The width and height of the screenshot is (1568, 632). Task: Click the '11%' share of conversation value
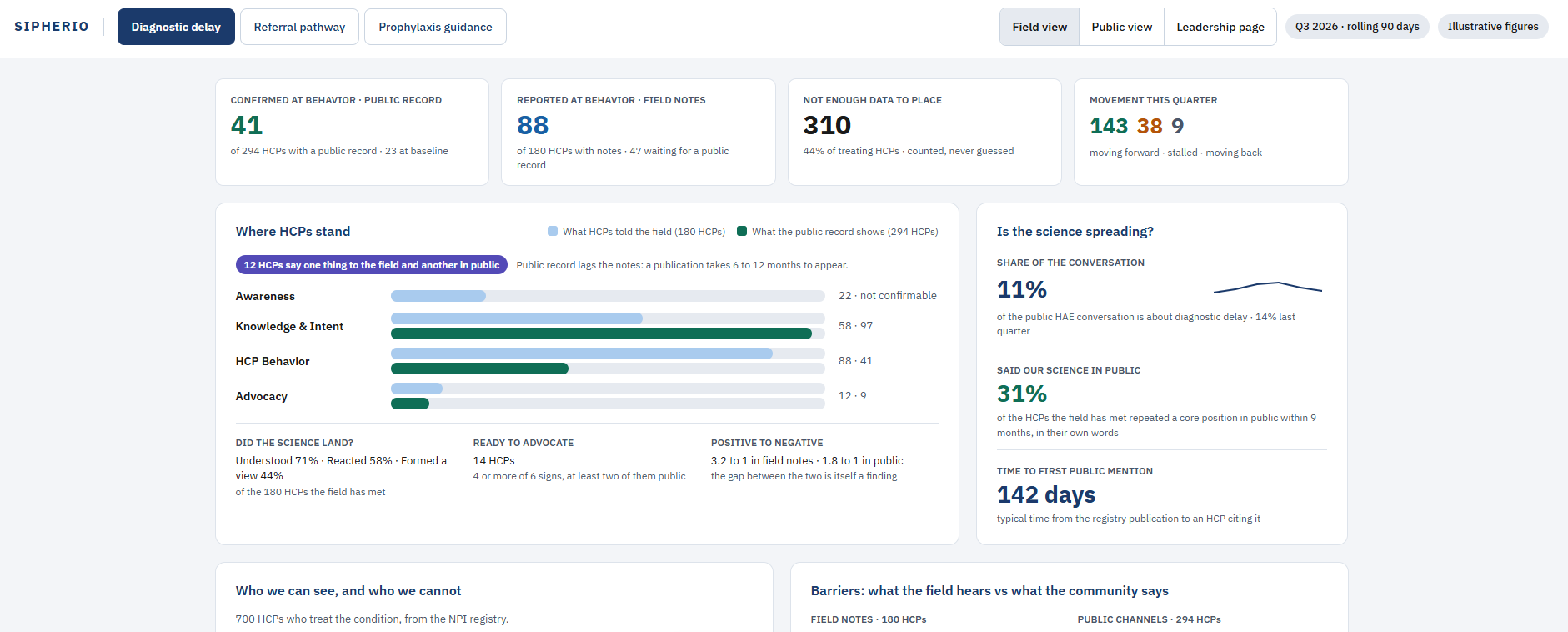[1022, 289]
